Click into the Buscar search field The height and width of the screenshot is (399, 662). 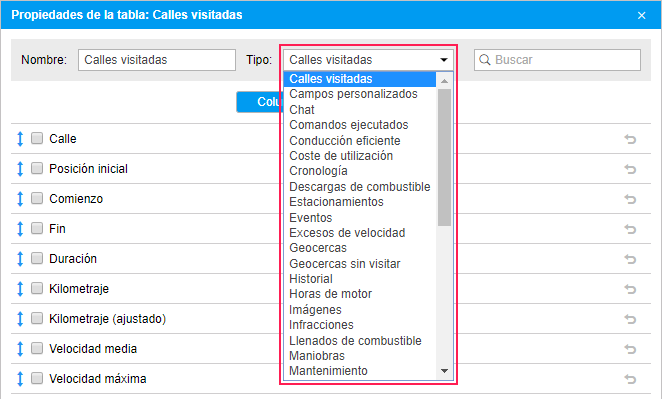click(557, 60)
